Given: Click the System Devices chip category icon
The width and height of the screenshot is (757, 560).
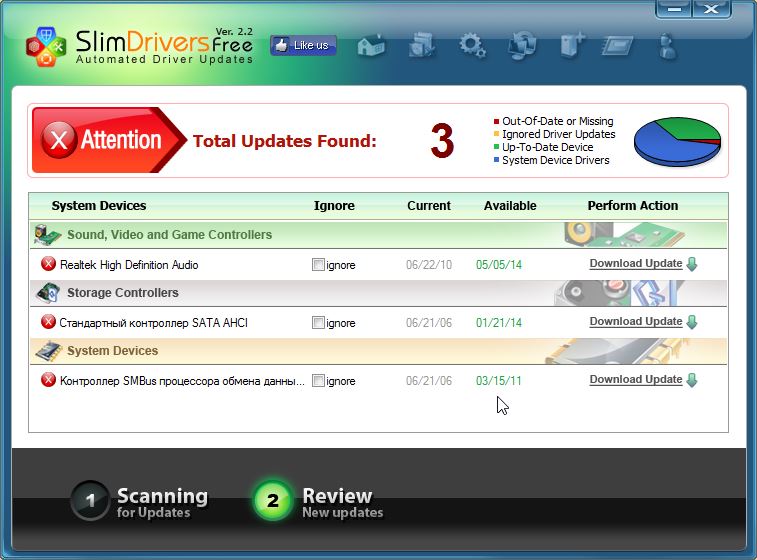Looking at the screenshot, I should pos(48,351).
